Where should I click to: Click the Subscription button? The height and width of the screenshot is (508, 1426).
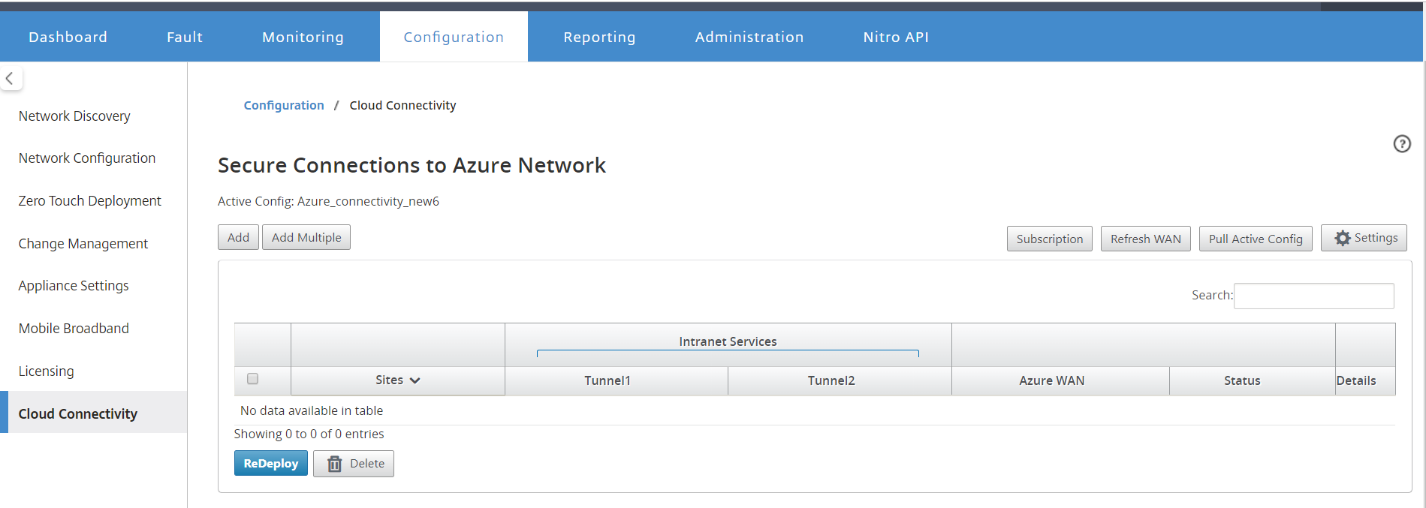(1049, 239)
